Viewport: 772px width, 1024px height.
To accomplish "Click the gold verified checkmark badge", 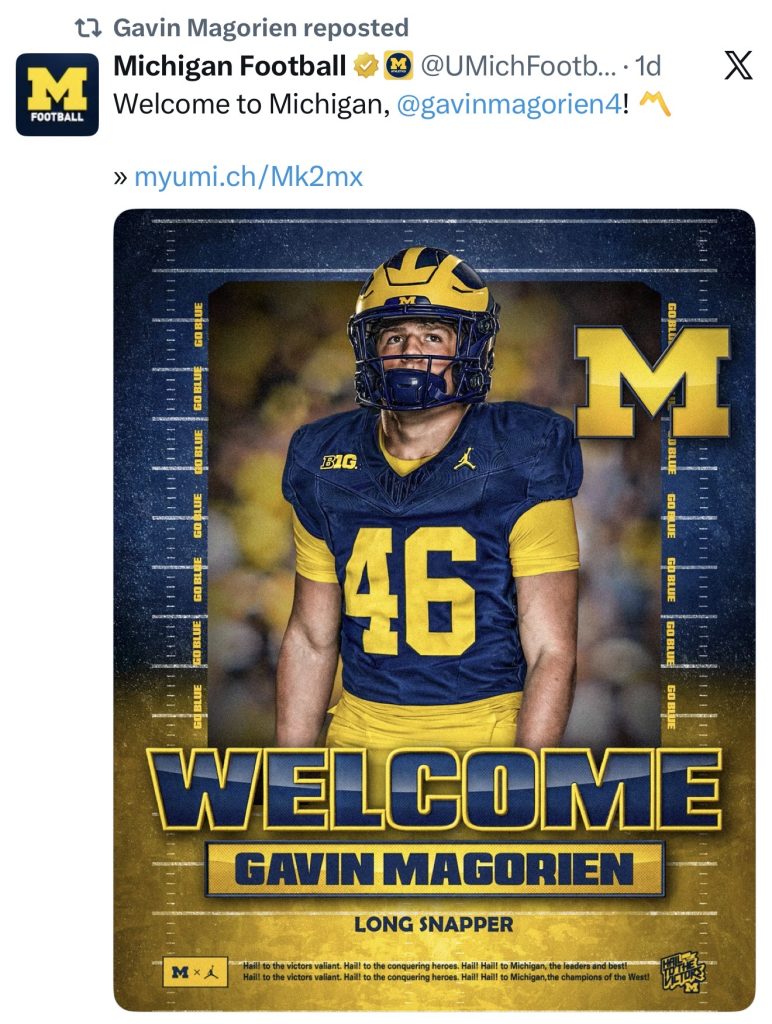I will pos(366,67).
